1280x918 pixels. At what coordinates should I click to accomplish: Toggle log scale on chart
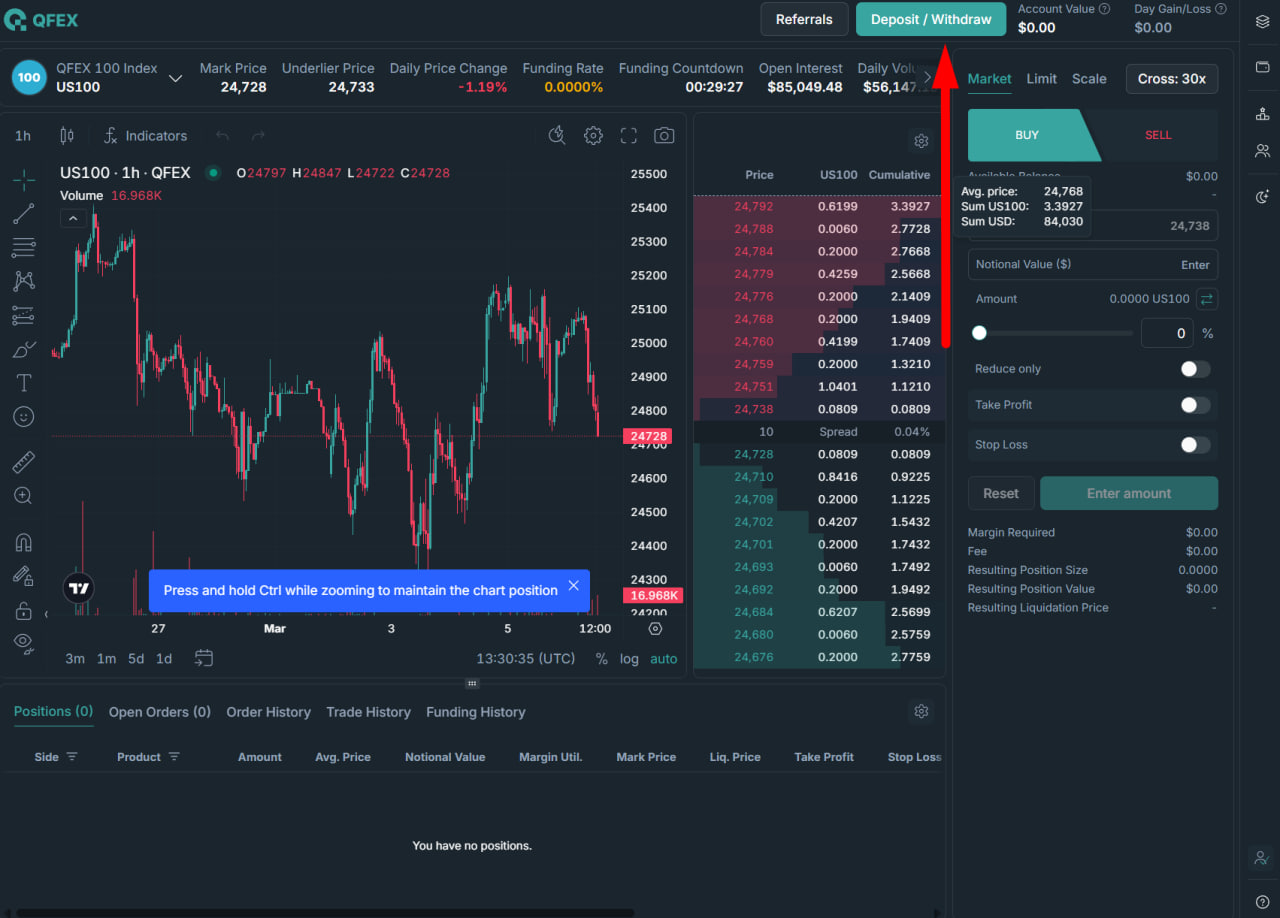629,659
